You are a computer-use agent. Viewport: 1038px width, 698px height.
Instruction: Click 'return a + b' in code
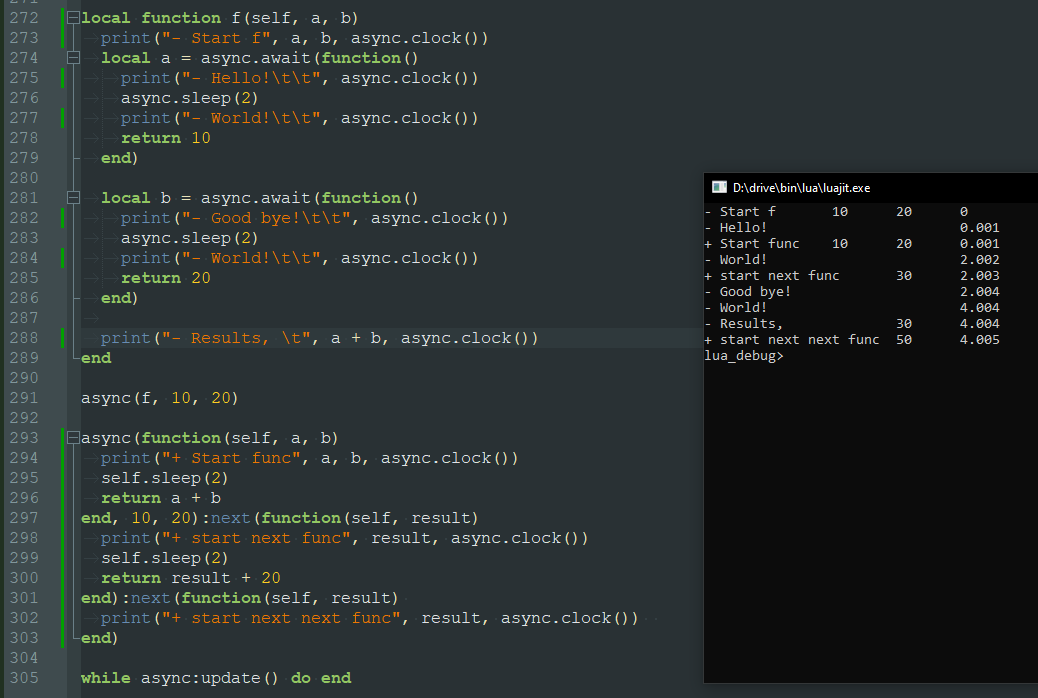[x=161, y=498]
